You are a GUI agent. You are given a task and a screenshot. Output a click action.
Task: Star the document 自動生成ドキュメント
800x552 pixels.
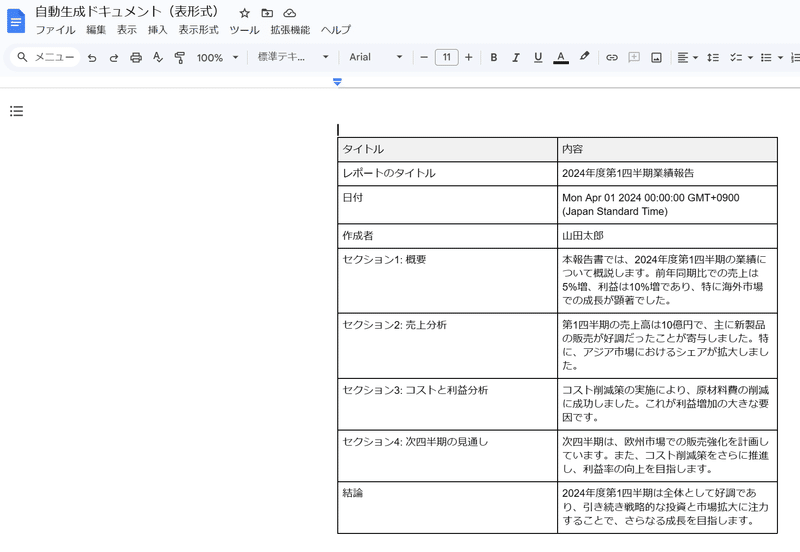[245, 13]
